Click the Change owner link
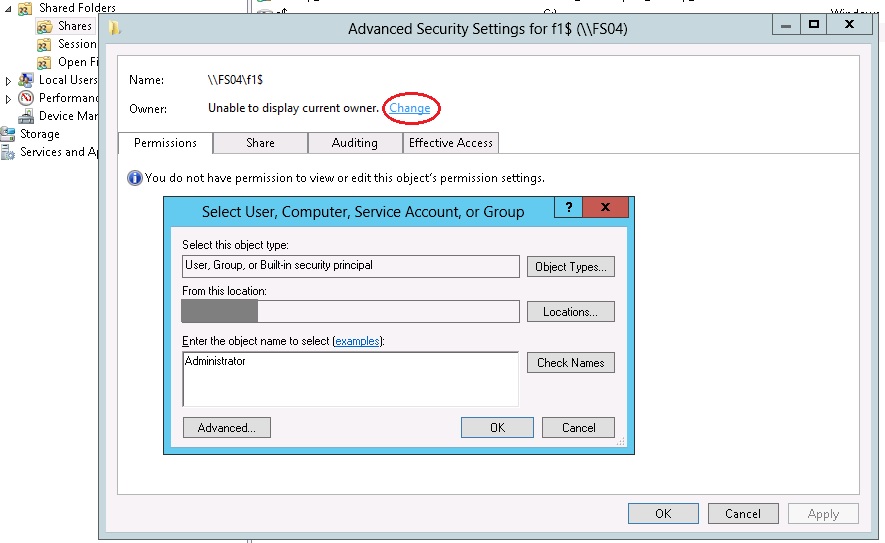This screenshot has width=885, height=543. 410,108
